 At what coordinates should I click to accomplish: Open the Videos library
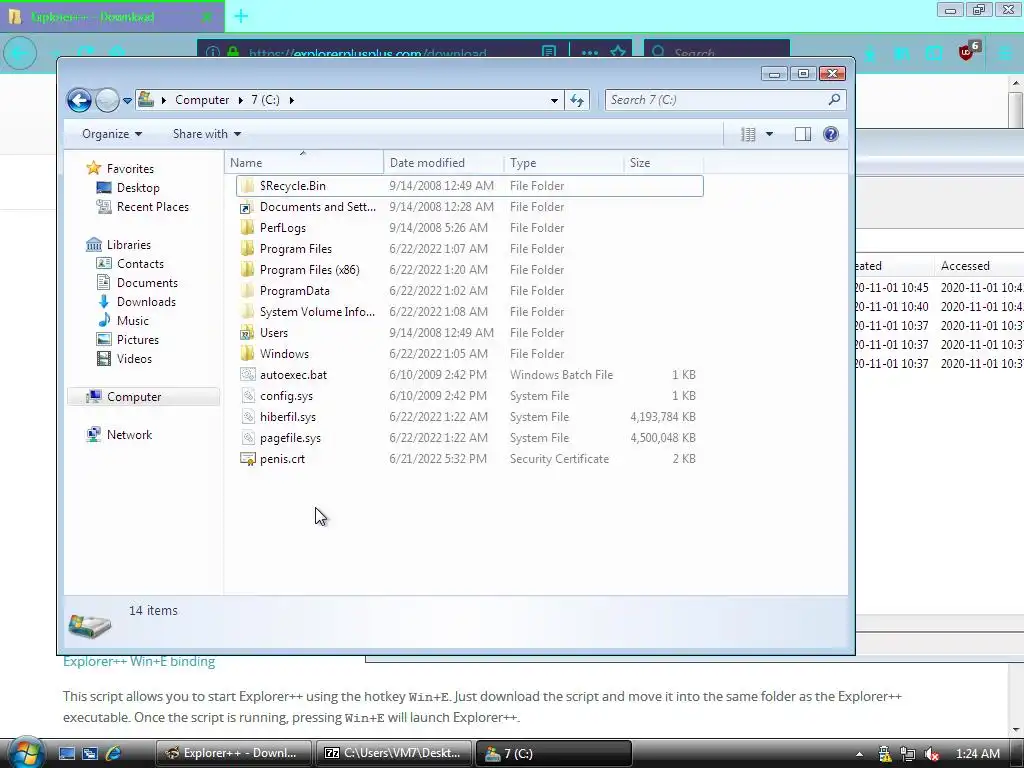[x=134, y=358]
